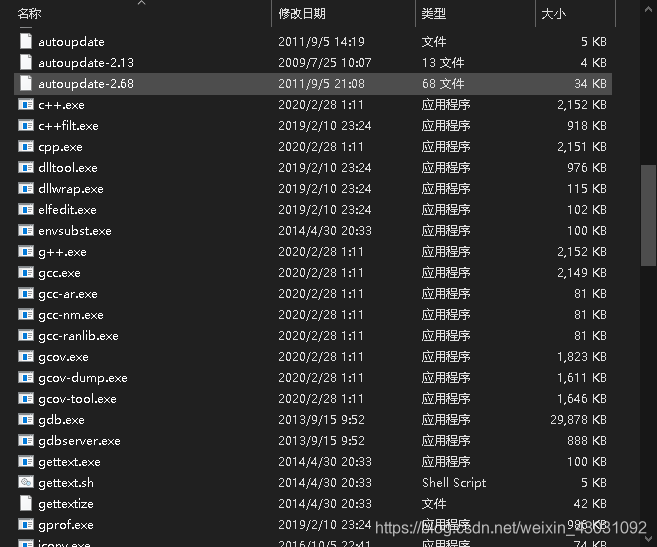
Task: Click the gcov.exe application icon
Action: point(26,356)
